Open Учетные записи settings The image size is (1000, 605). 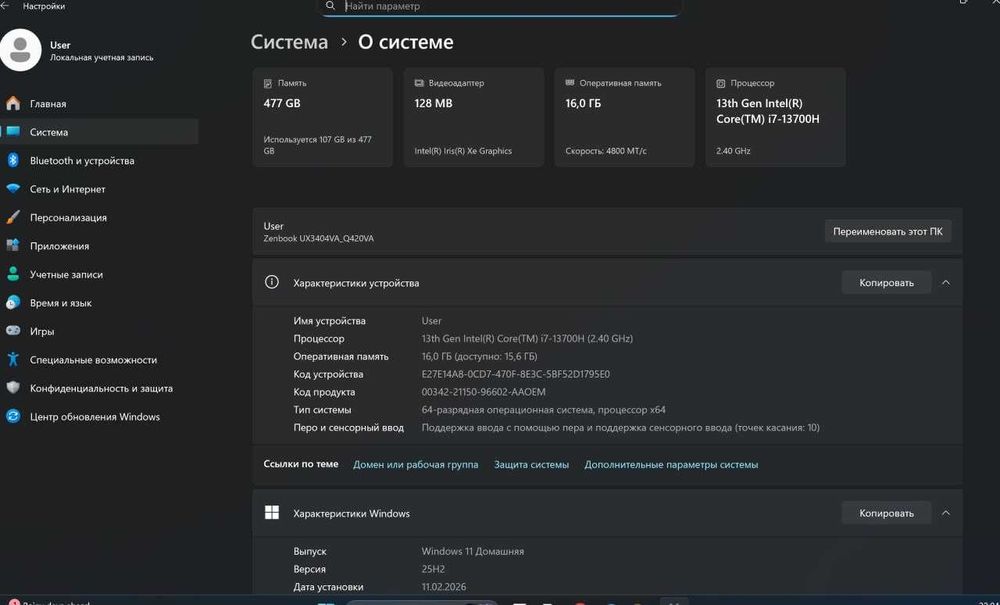click(99, 274)
